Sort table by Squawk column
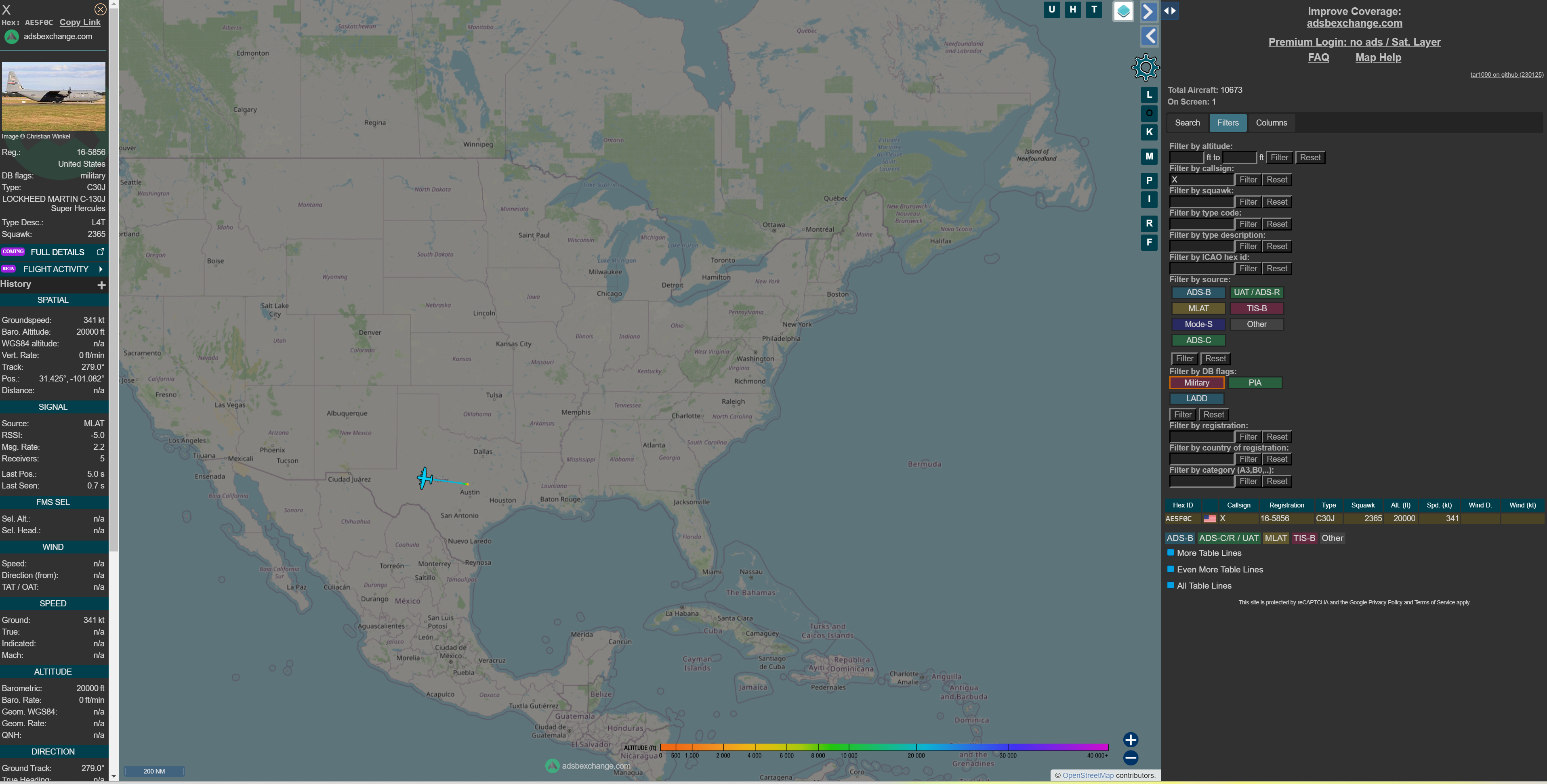 tap(1363, 505)
